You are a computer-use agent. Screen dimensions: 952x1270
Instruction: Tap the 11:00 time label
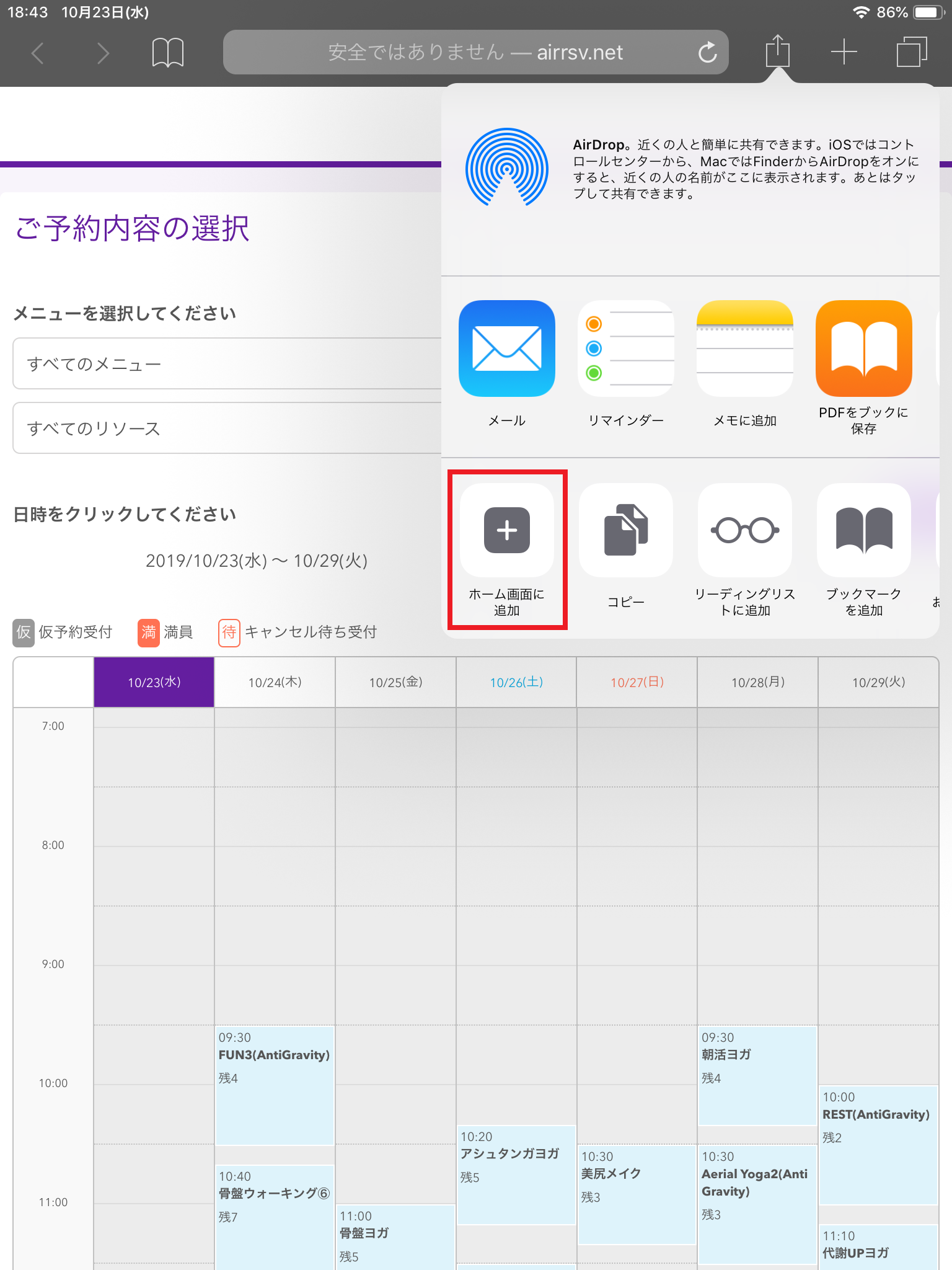tap(53, 1202)
